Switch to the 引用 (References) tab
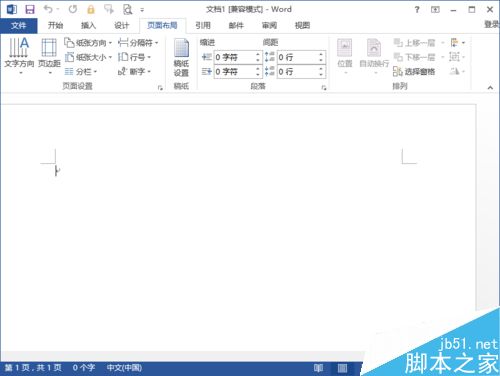 203,25
